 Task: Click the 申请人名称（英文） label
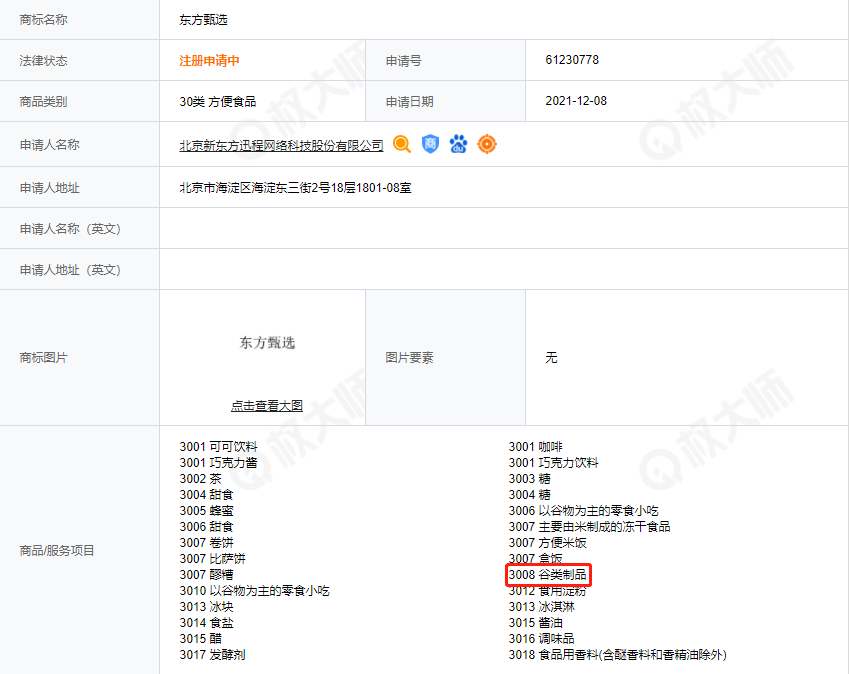point(70,229)
